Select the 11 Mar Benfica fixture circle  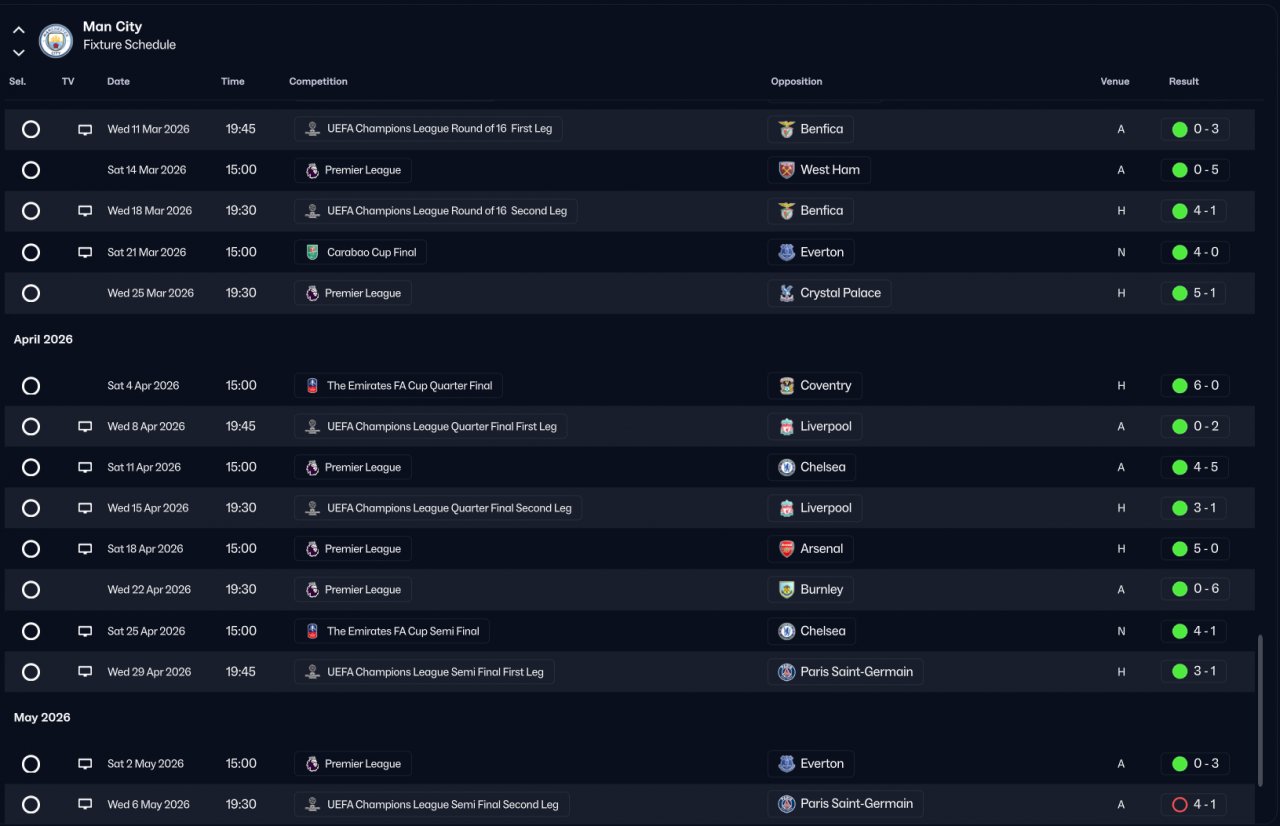(31, 129)
